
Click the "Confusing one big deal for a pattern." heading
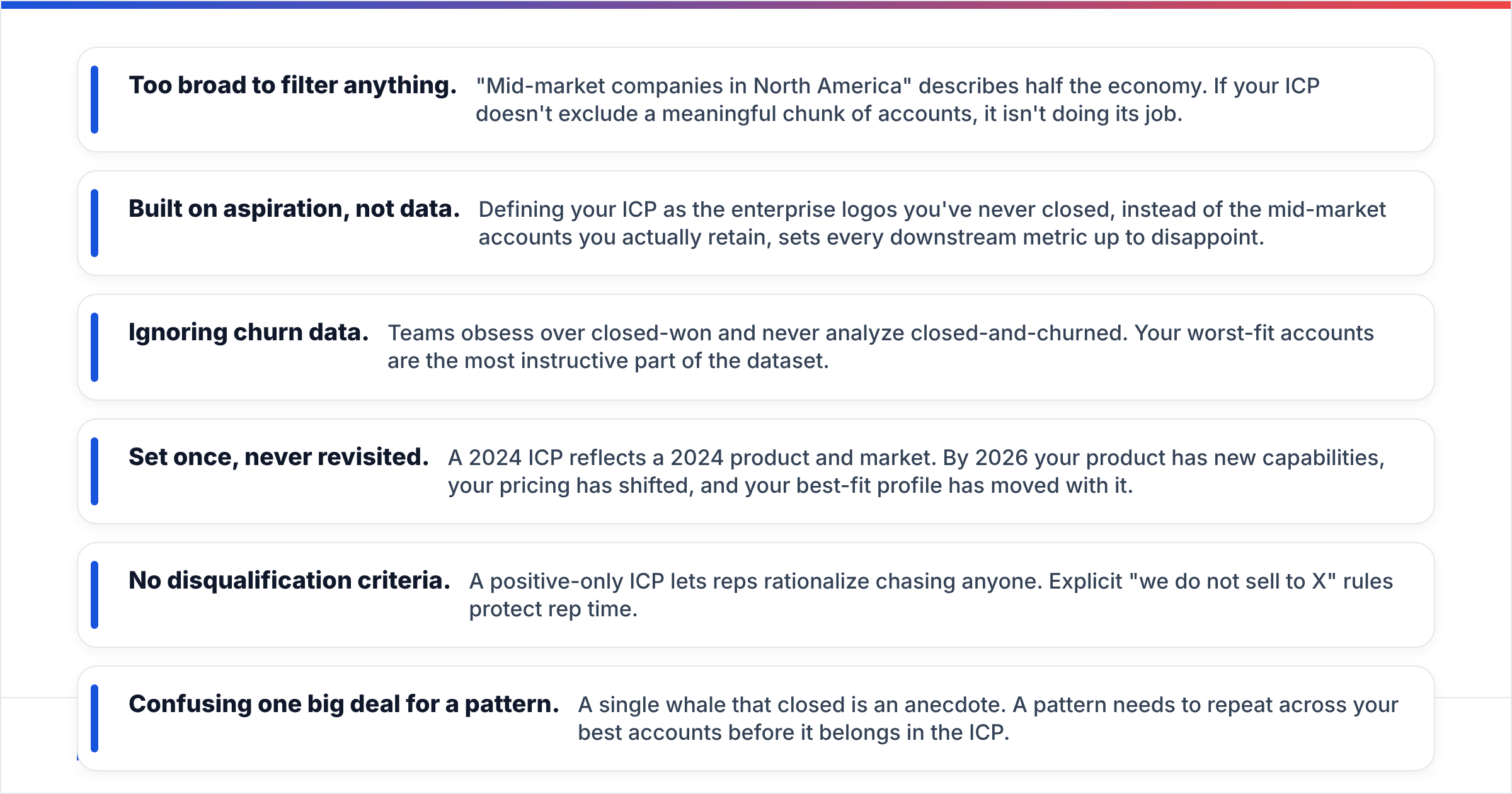pos(344,704)
